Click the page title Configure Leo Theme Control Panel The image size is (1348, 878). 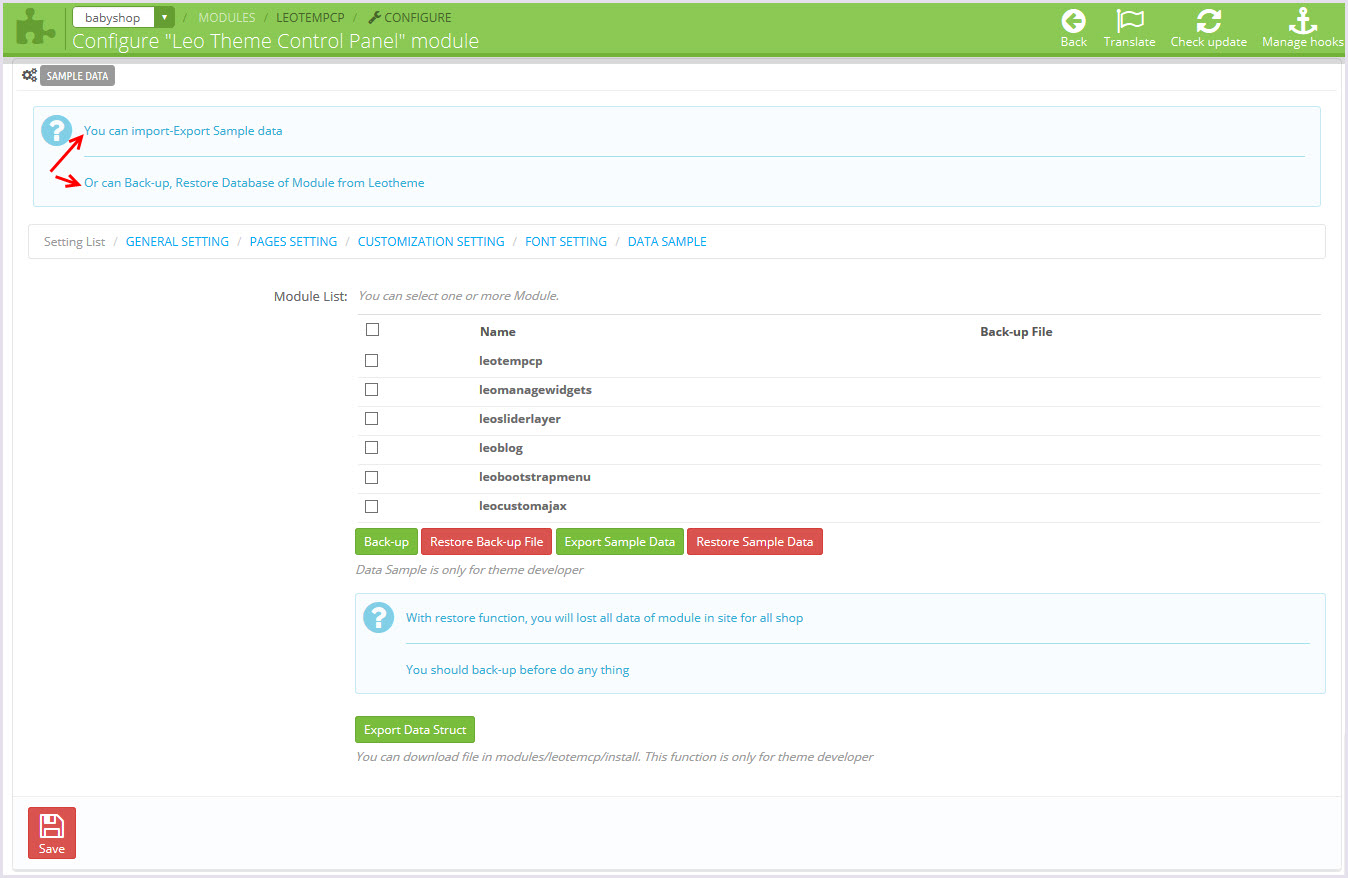coord(275,41)
